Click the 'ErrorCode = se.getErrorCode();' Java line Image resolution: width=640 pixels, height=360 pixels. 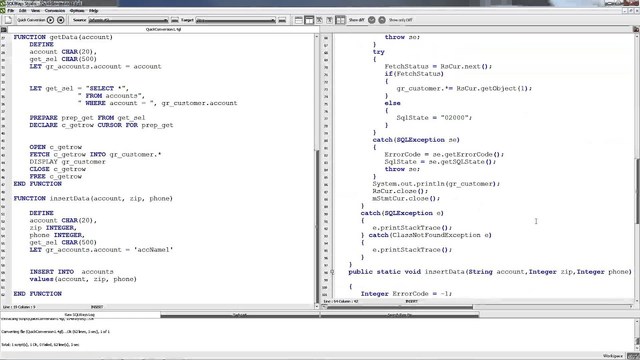[x=444, y=155]
